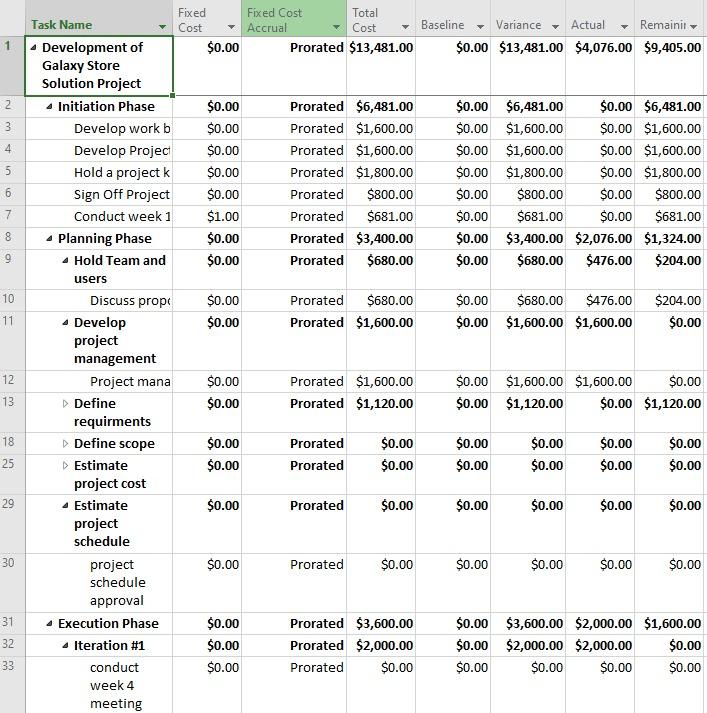This screenshot has width=707, height=713.
Task: Select the Develop work b task name cell
Action: click(99, 129)
